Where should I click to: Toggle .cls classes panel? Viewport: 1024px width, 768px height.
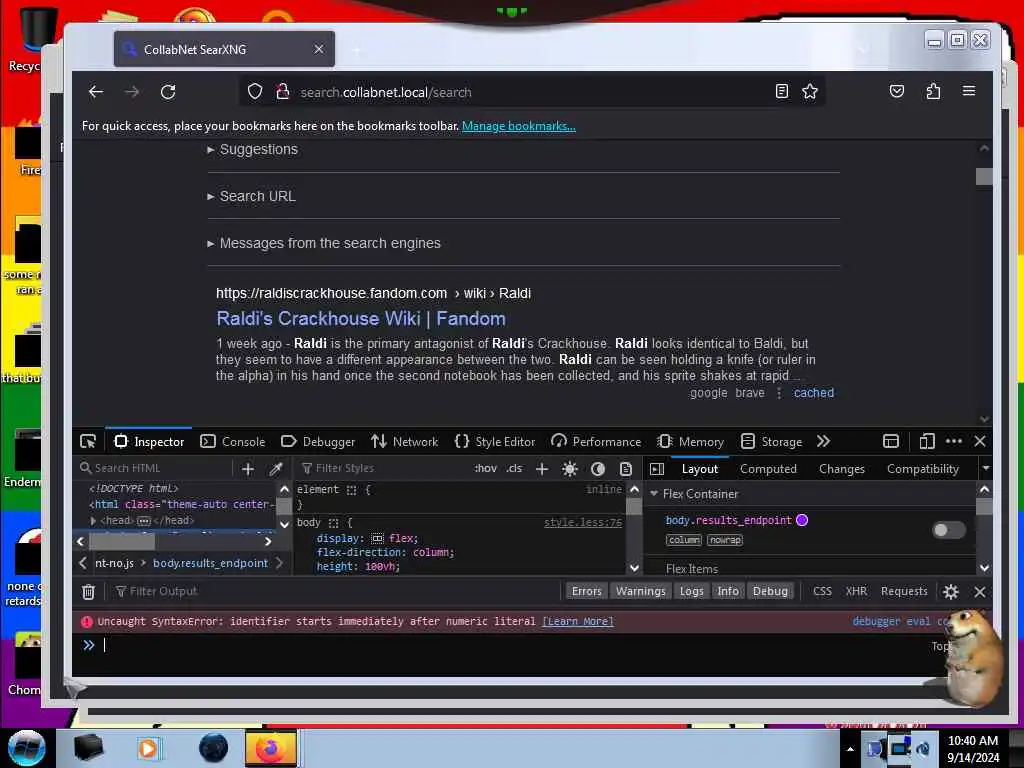point(514,468)
